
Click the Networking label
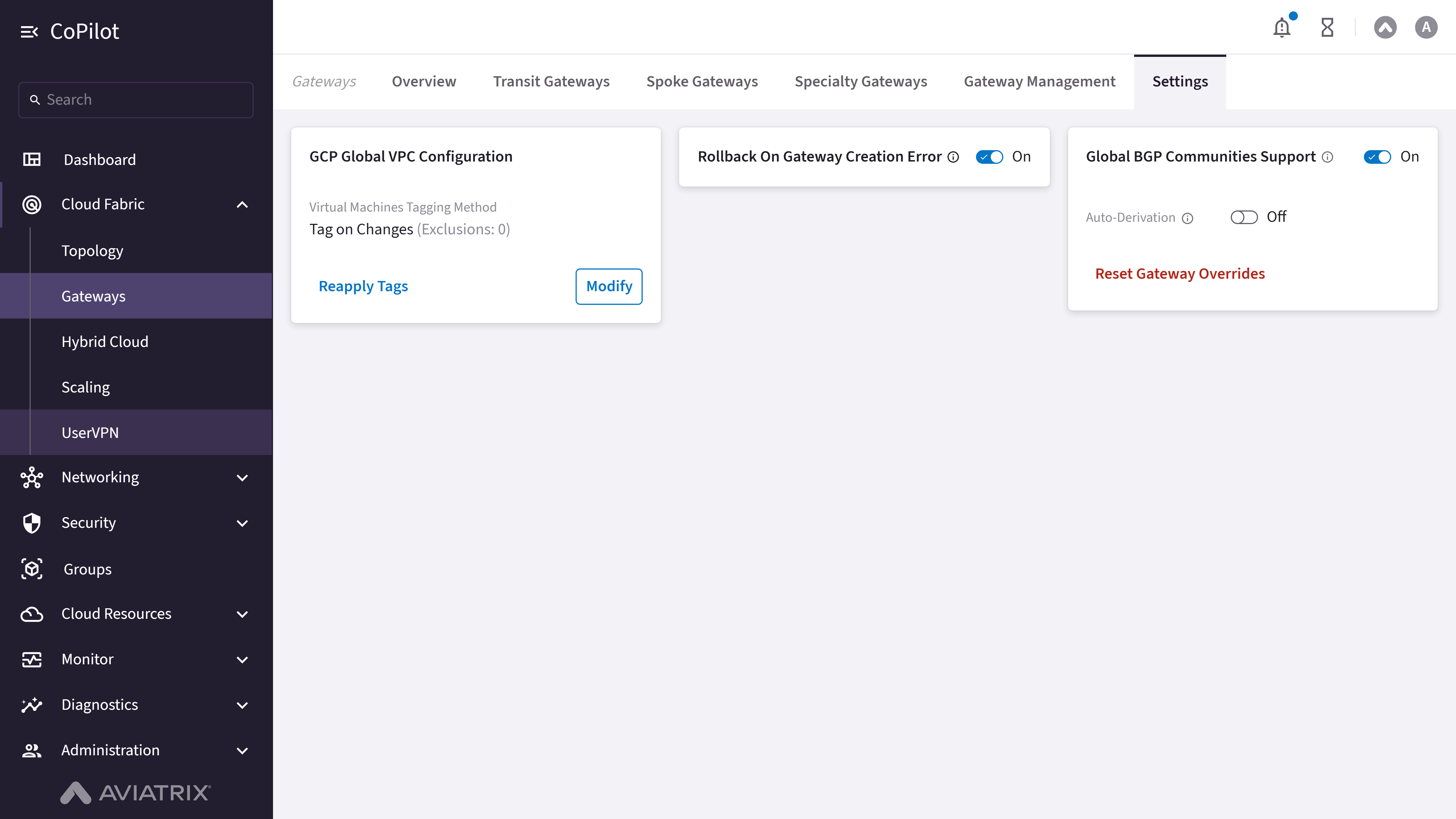click(x=100, y=478)
